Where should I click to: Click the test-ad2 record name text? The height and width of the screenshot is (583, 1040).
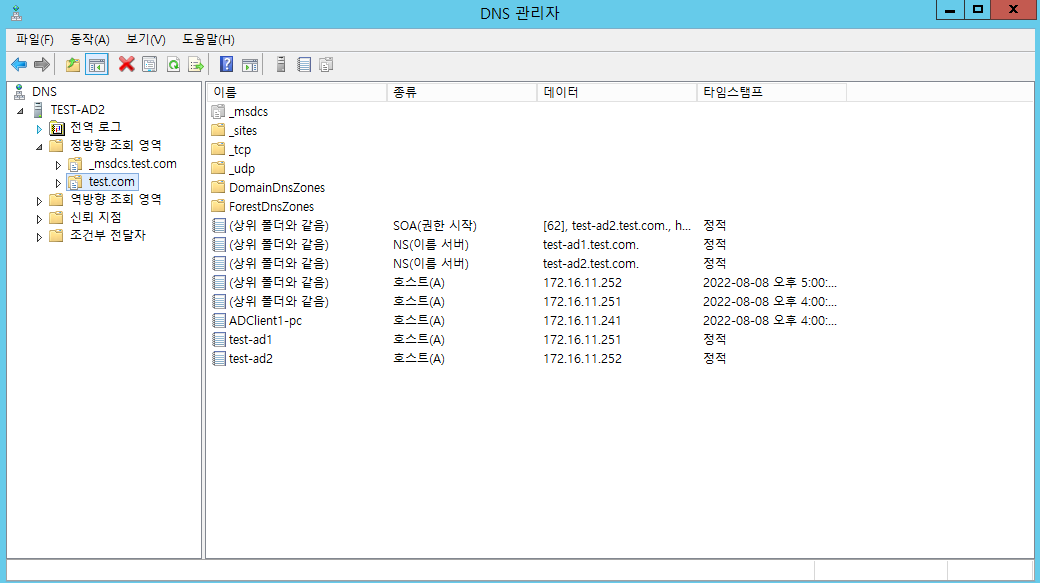[x=251, y=358]
